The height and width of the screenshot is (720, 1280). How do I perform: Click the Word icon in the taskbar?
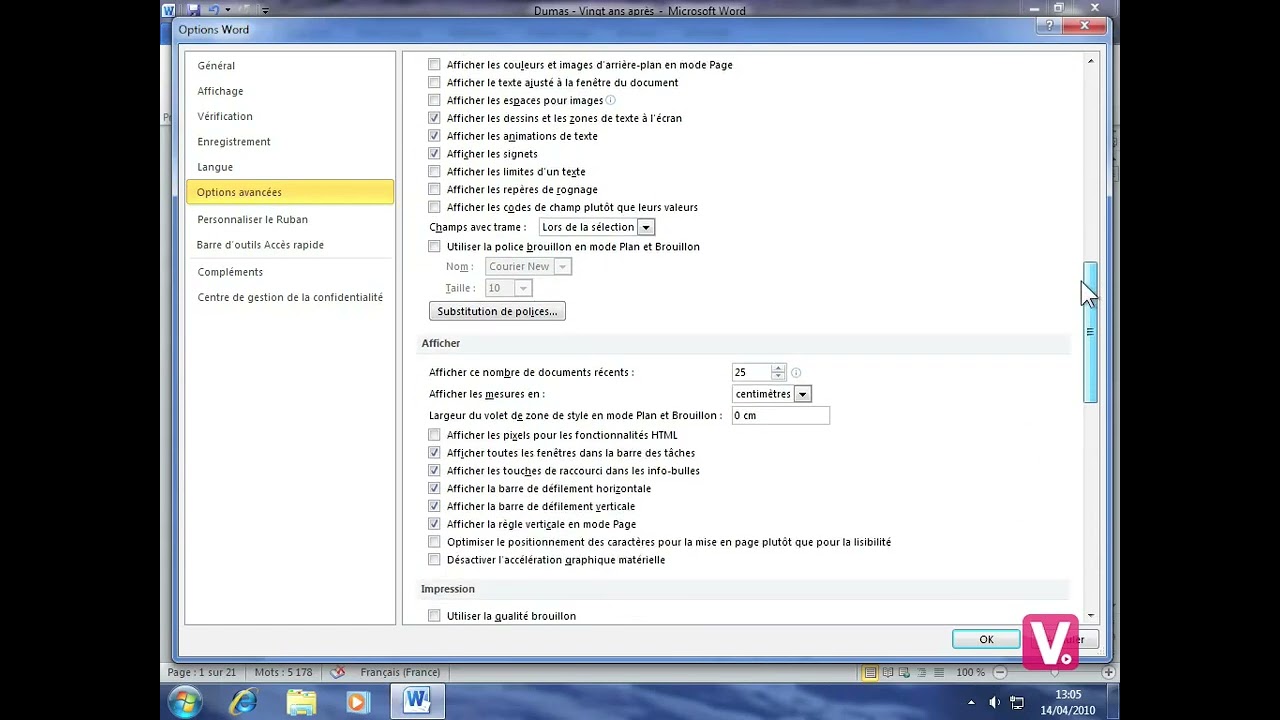click(x=416, y=702)
